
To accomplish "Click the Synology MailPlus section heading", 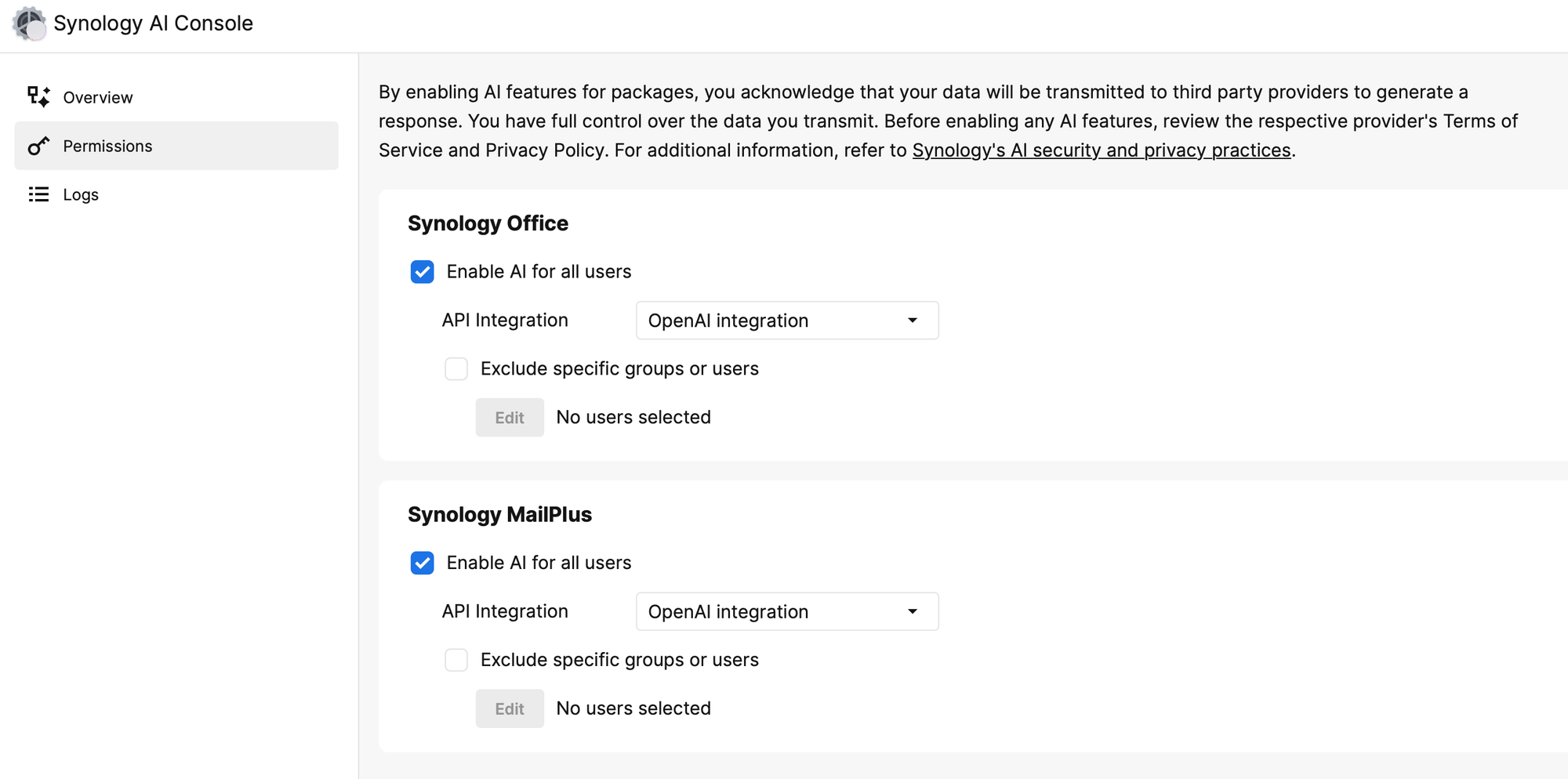I will pos(499,515).
